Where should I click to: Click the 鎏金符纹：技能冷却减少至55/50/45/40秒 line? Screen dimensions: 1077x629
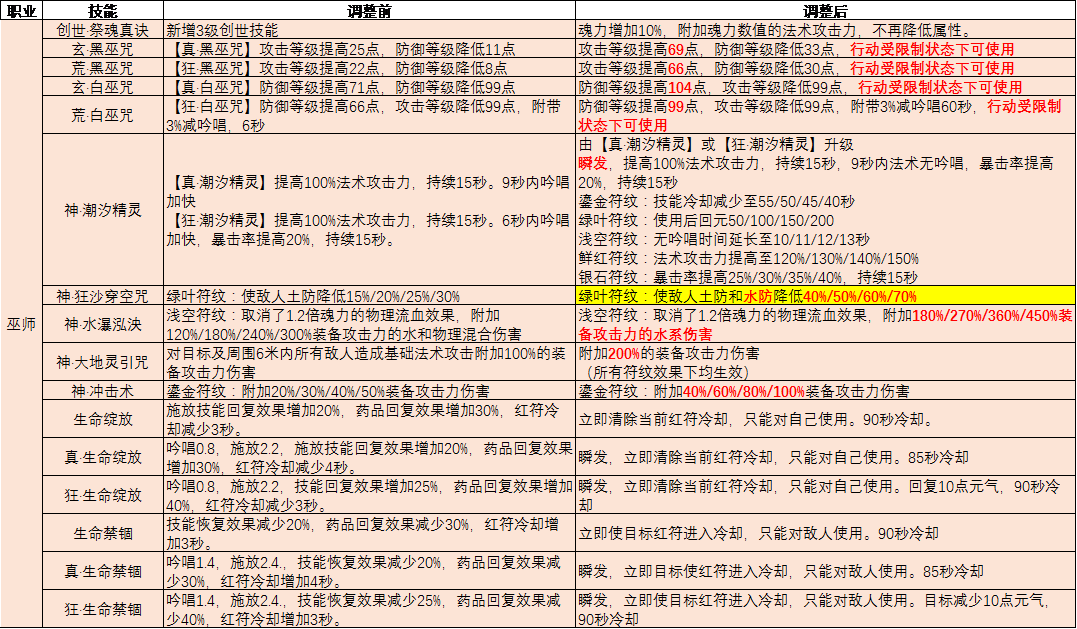coord(716,202)
